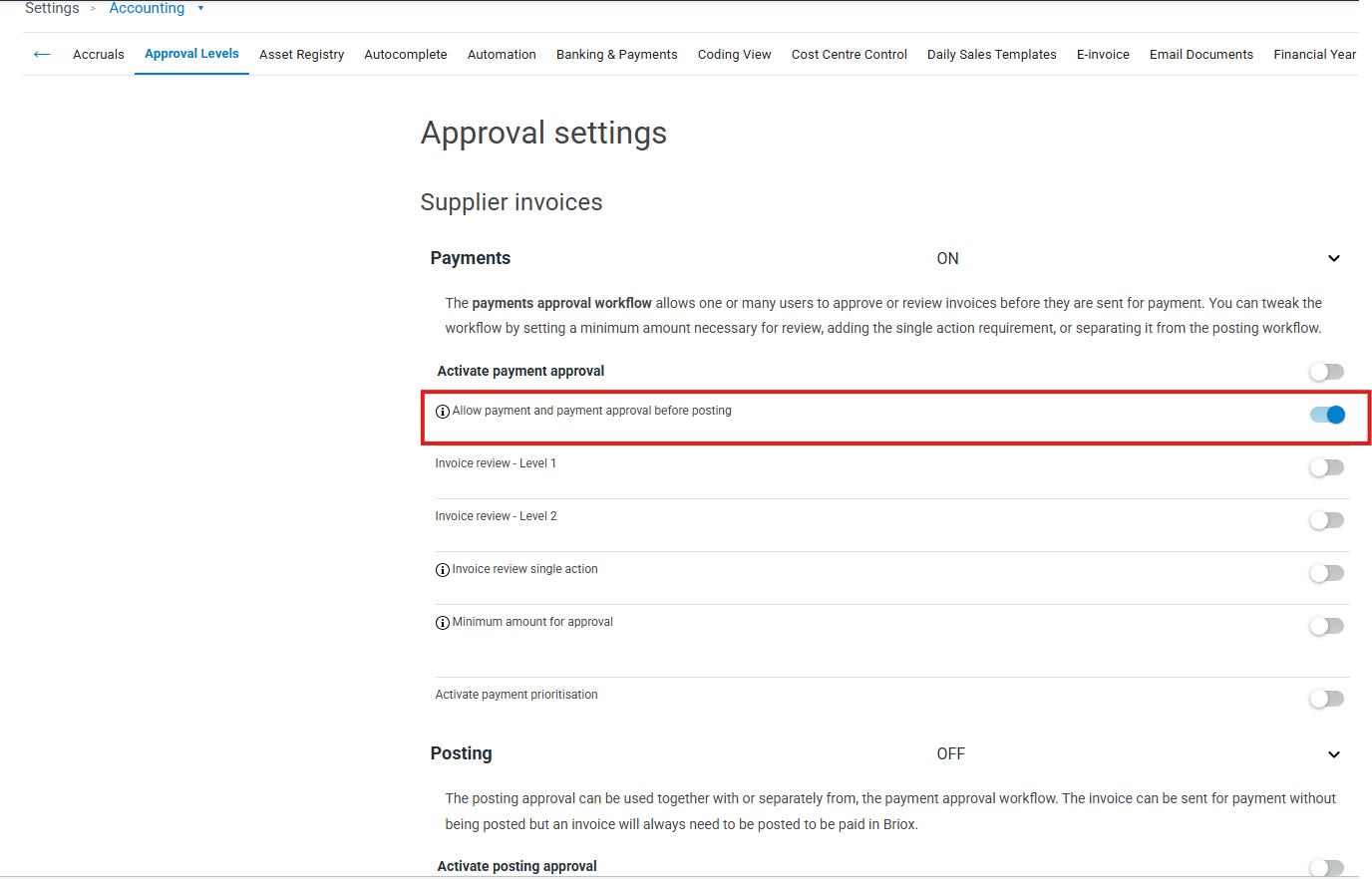1372x879 pixels.
Task: Collapse the Payments section chevron
Action: pyautogui.click(x=1333, y=259)
